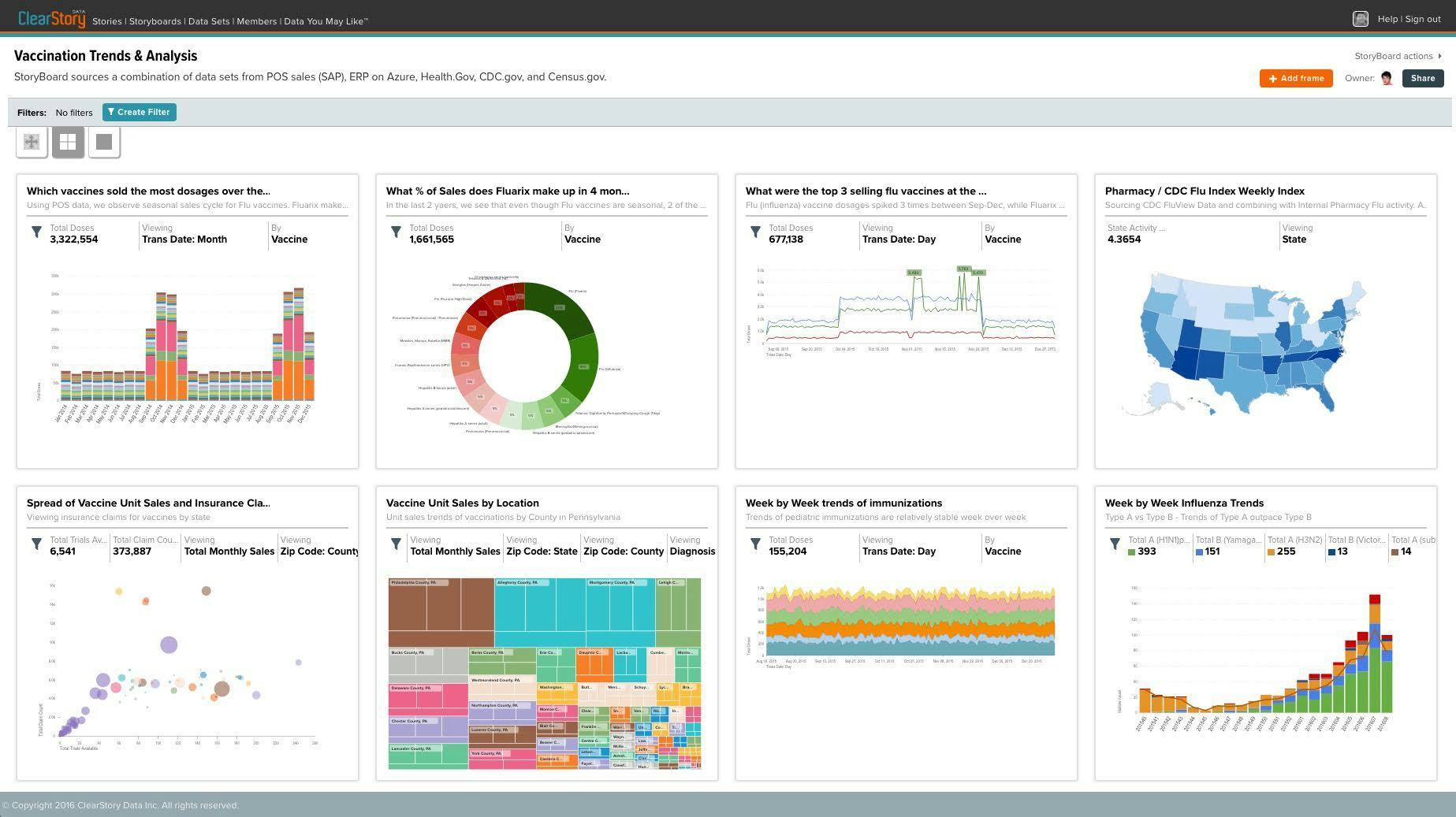Click the ClearStory Data logo
This screenshot has height=817, width=1456.
(50, 17)
